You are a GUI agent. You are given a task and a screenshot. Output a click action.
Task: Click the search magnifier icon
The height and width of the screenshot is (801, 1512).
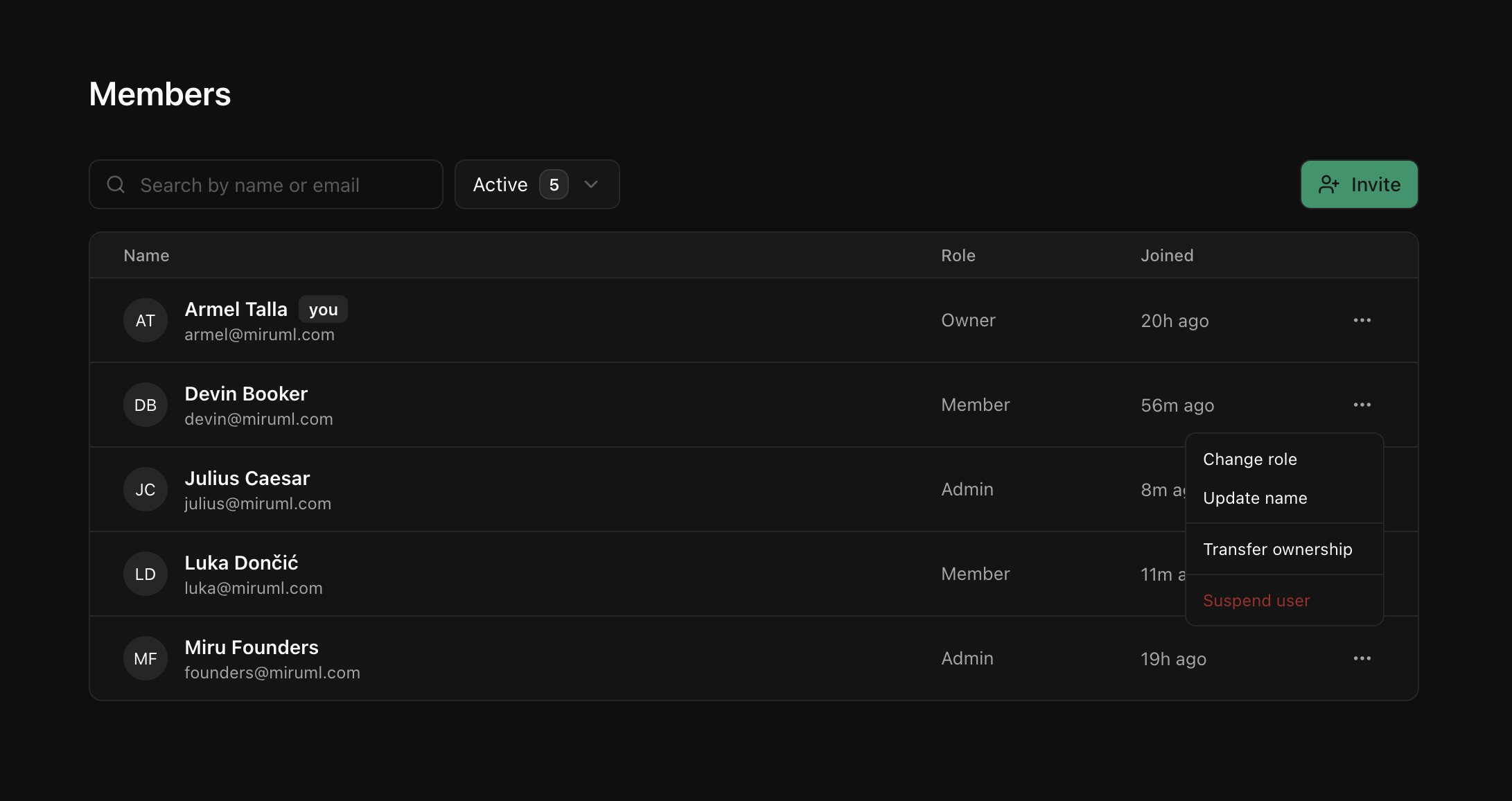(x=116, y=184)
